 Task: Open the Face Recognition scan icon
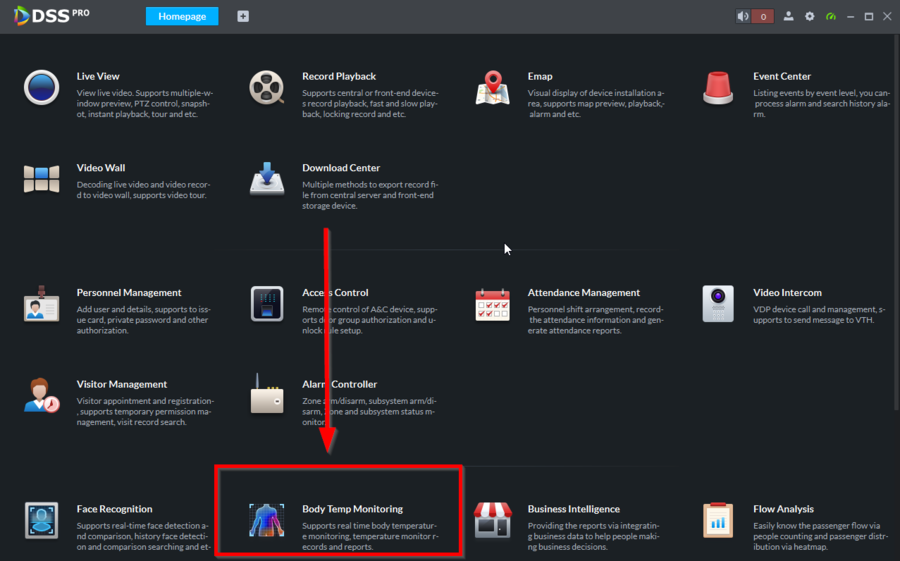[x=41, y=520]
